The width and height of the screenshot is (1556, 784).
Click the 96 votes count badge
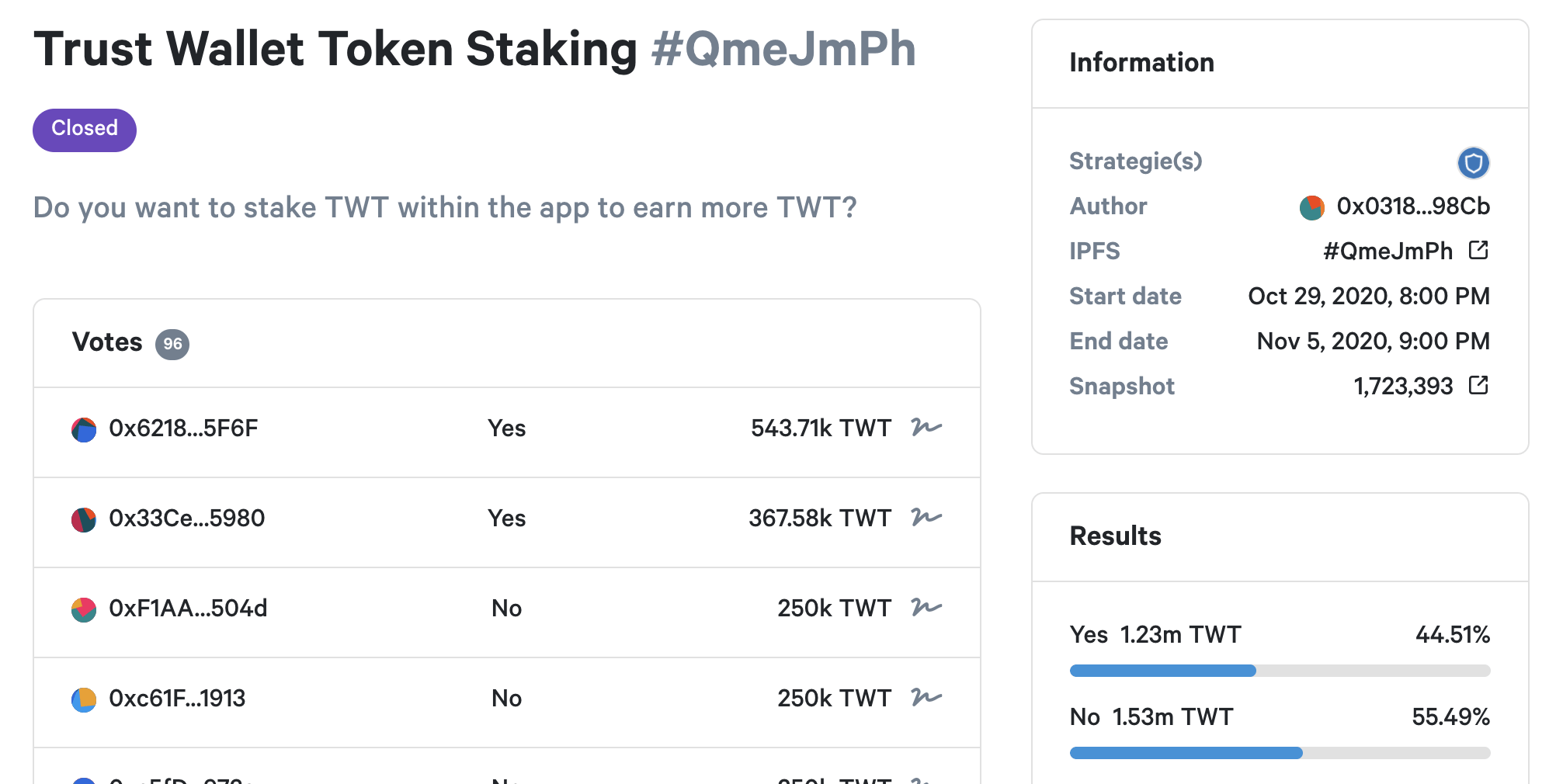[x=172, y=344]
